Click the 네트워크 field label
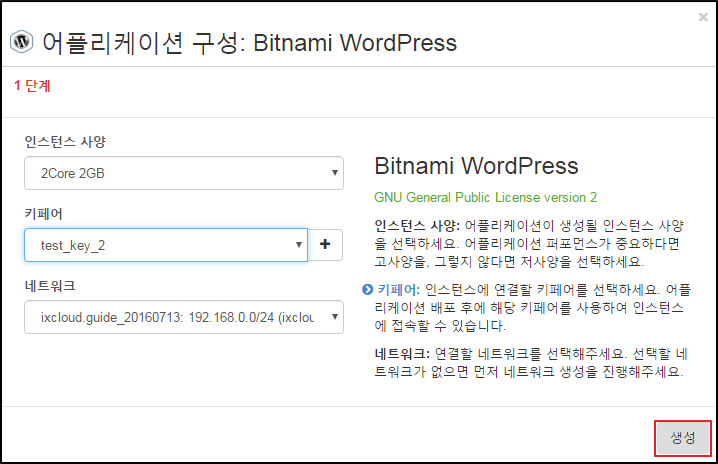Screen dimensions: 718x464 click(50, 286)
